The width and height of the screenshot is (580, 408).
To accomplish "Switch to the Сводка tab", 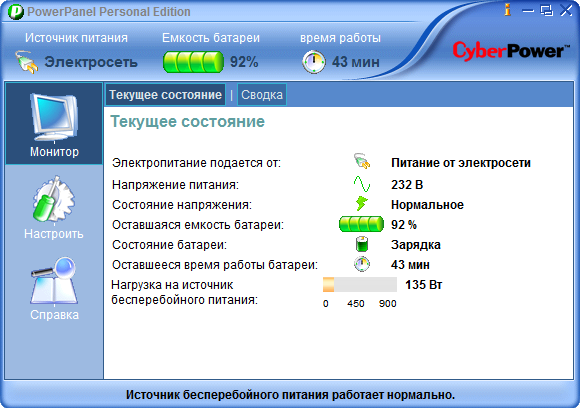I will [262, 95].
